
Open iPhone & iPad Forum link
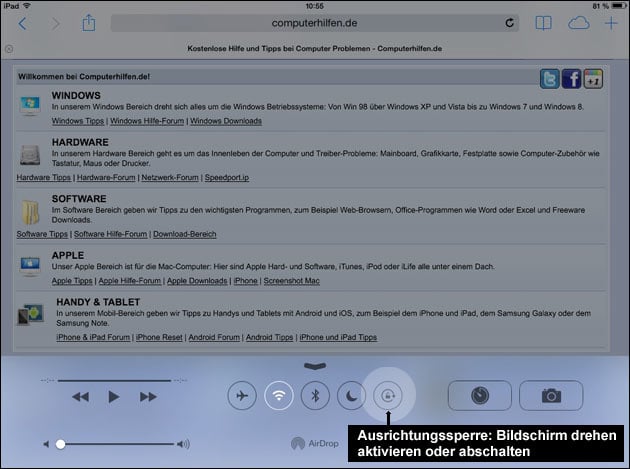coord(93,338)
